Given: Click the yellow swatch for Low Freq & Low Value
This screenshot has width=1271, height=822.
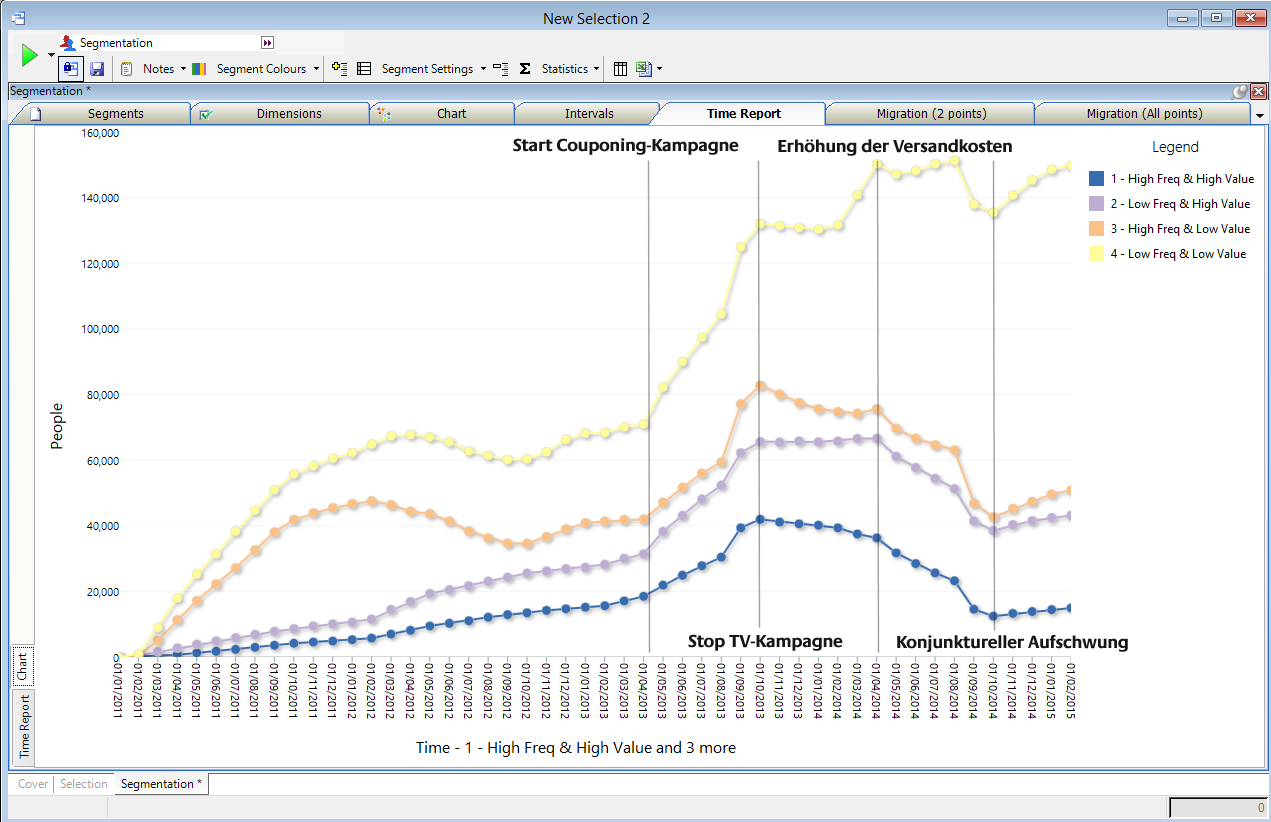Looking at the screenshot, I should [x=1096, y=254].
